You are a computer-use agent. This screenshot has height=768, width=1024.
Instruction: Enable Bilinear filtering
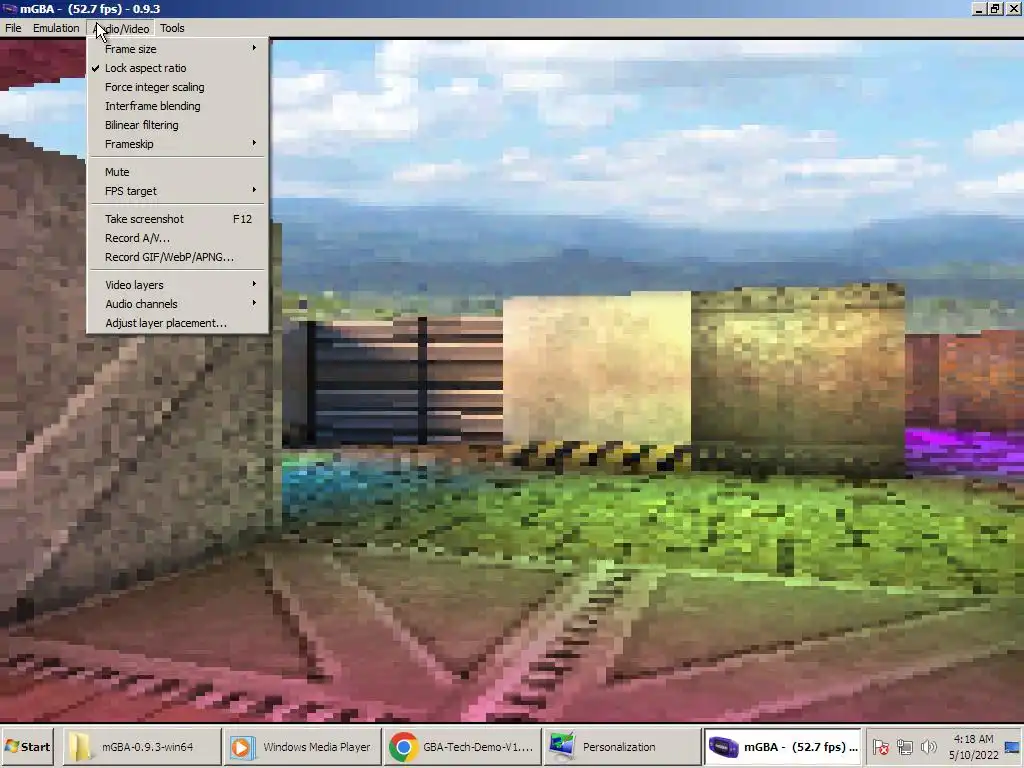[178, 125]
